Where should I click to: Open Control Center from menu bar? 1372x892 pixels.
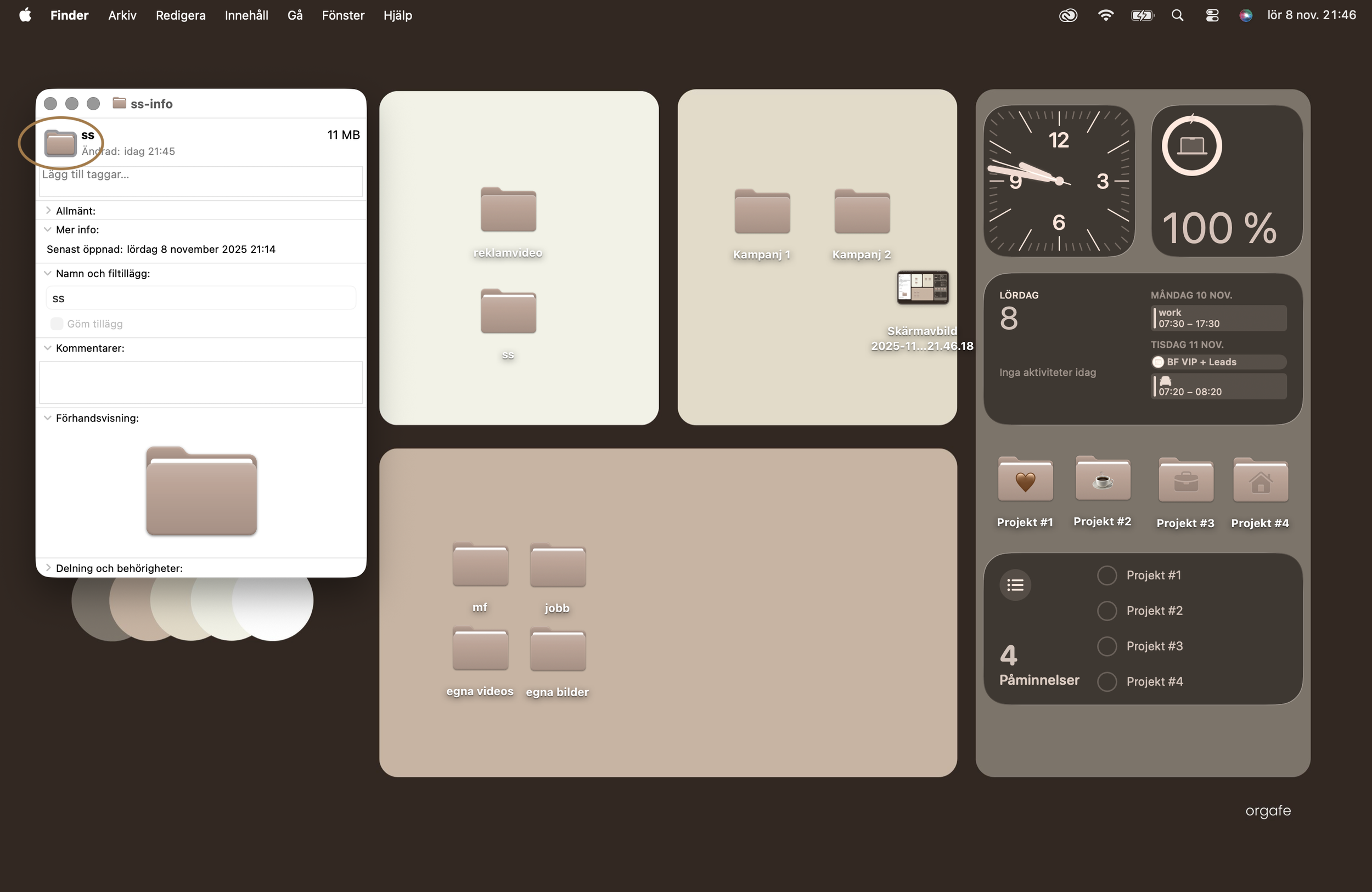[x=1212, y=15]
